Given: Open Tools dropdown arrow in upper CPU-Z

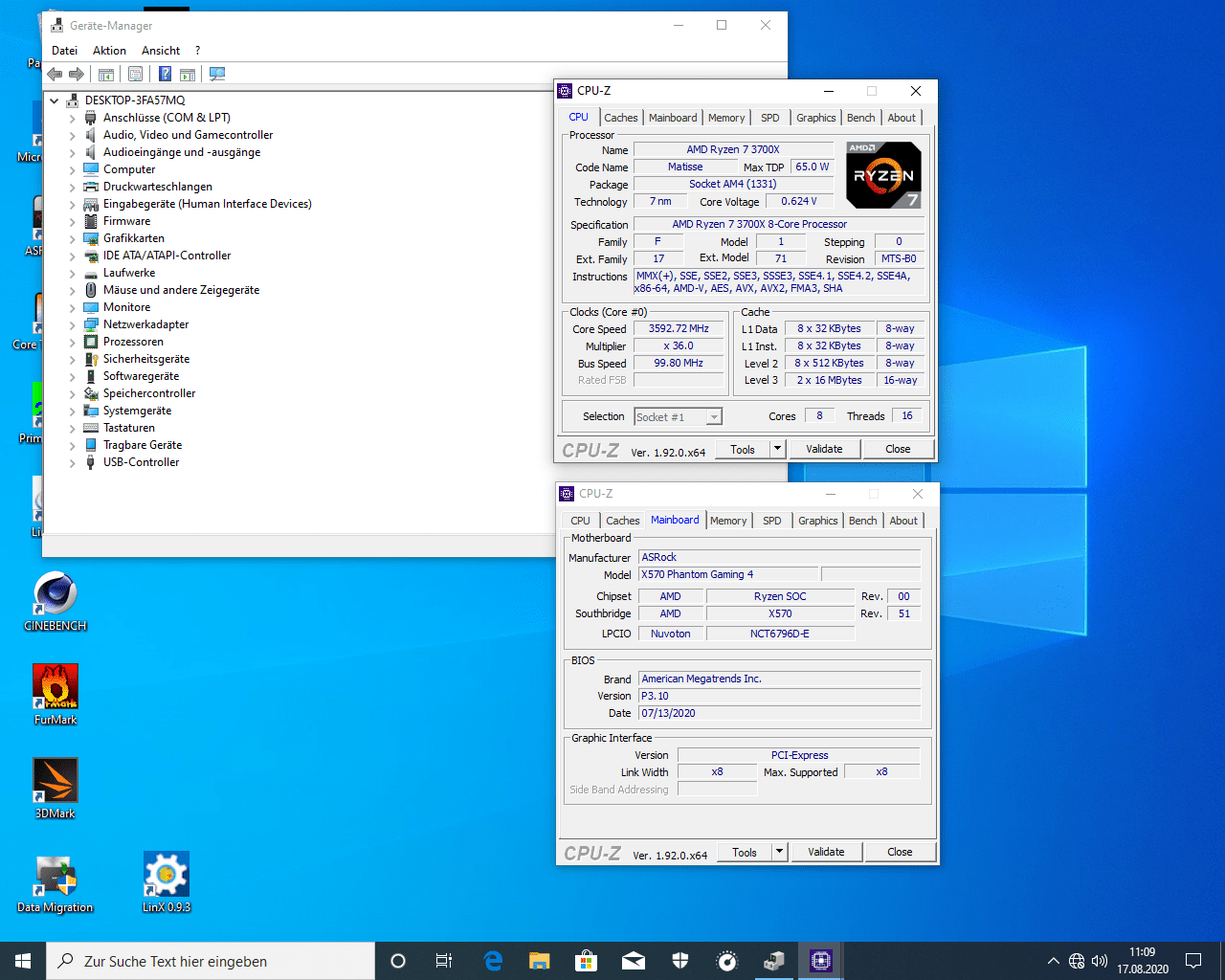Looking at the screenshot, I should (x=777, y=449).
